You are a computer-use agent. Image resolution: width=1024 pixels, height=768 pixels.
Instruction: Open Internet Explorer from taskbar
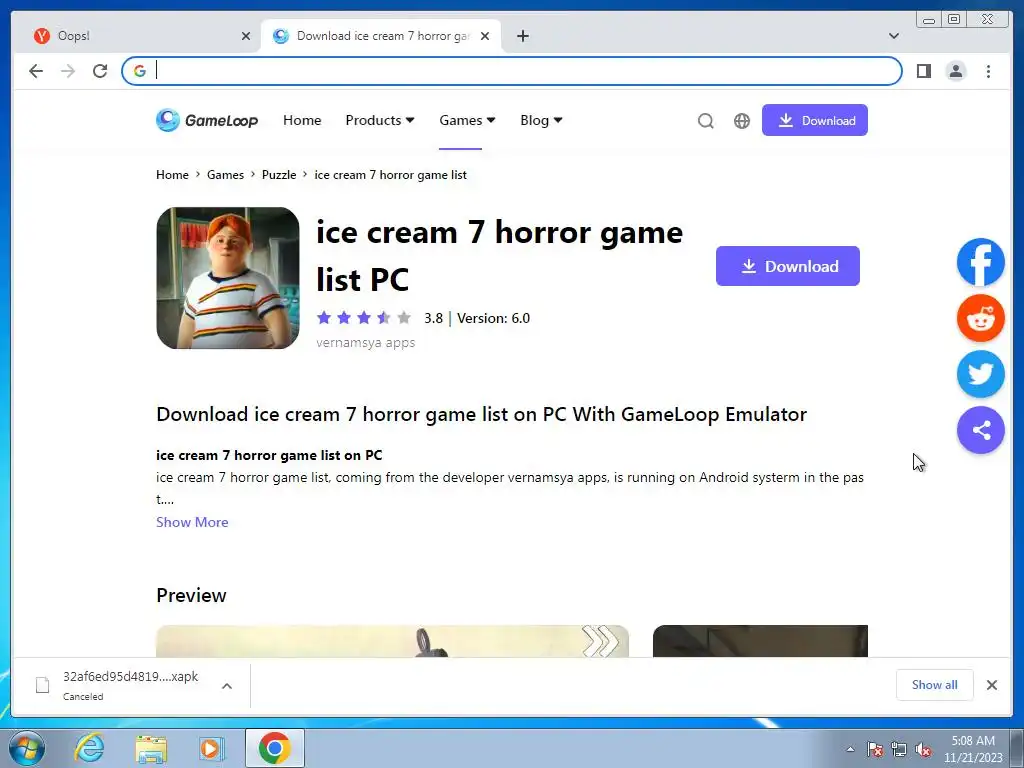point(89,748)
